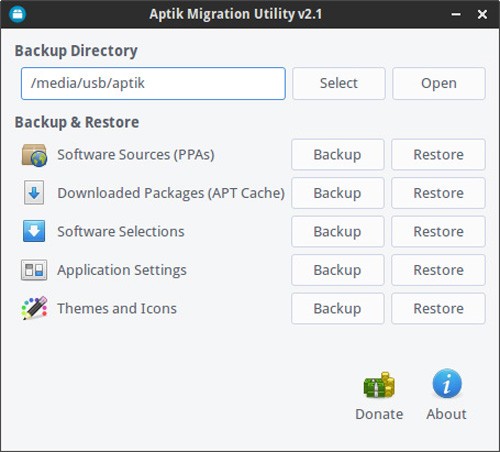Click the Application Settings panel icon
Screen dimensions: 500x452
coord(34,270)
